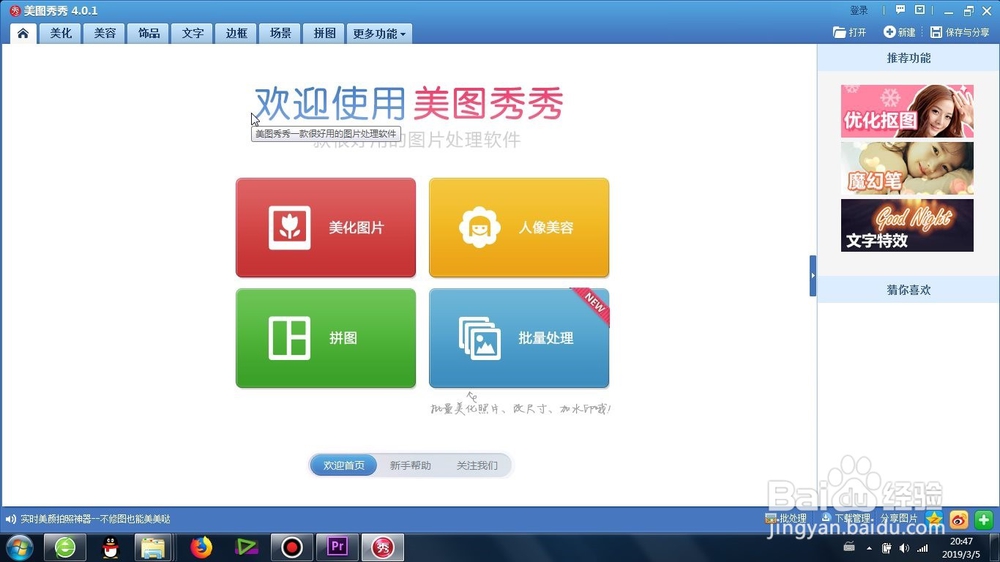Share to Weibo icon
This screenshot has width=1000, height=562.
959,519
